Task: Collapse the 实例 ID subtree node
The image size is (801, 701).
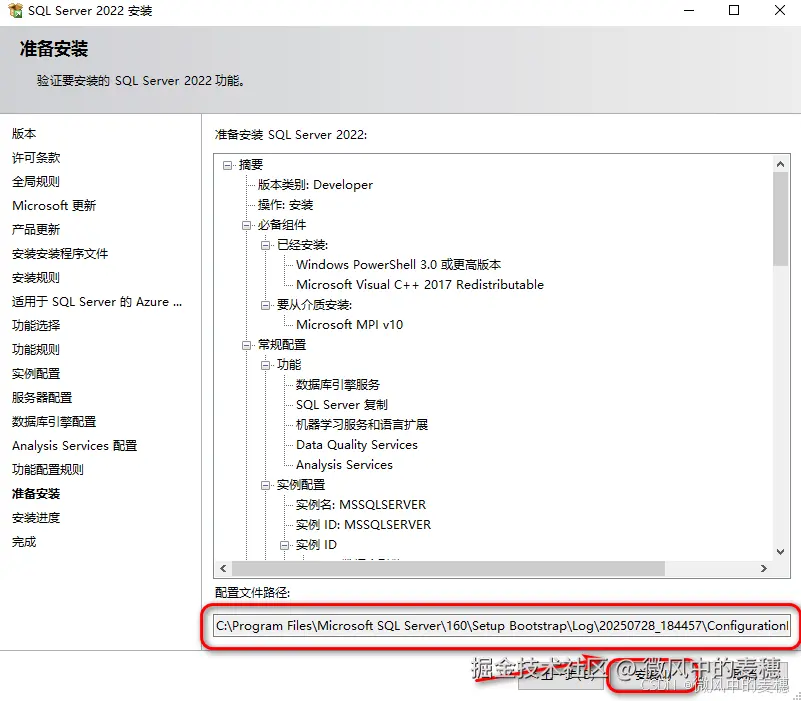Action: click(x=285, y=545)
